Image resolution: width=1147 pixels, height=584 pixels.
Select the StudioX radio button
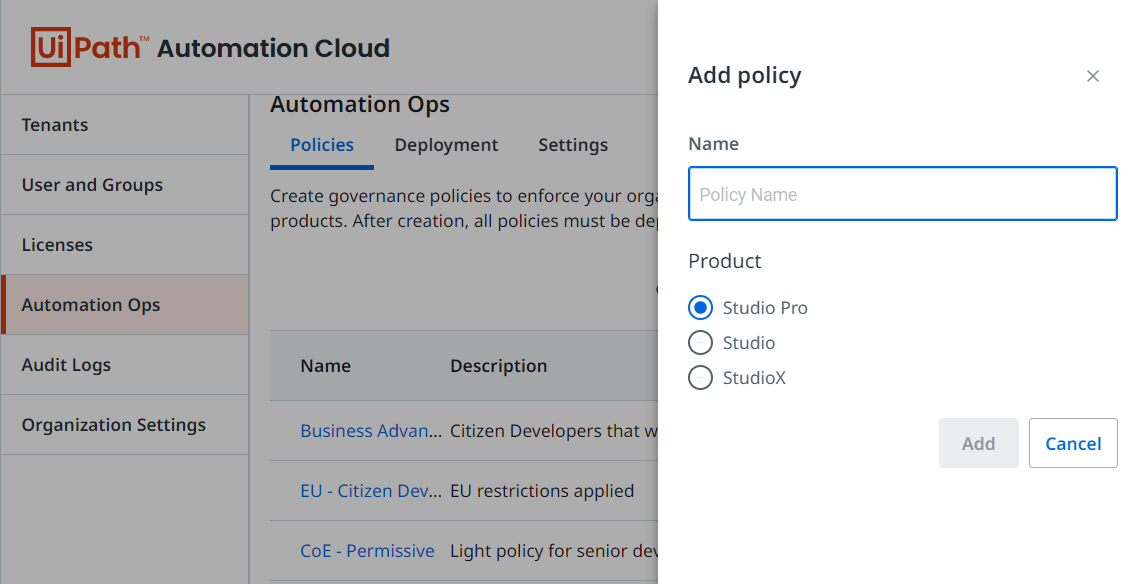pos(700,378)
